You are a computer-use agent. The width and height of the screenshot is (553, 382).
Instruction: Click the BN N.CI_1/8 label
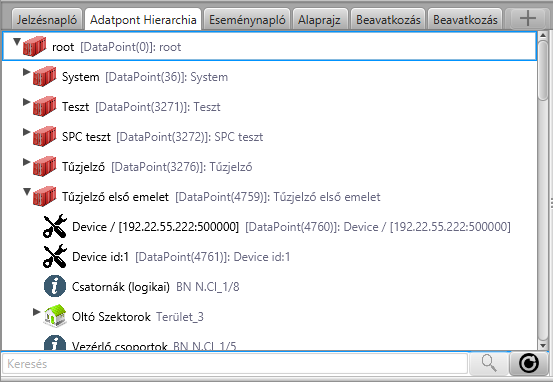(208, 287)
